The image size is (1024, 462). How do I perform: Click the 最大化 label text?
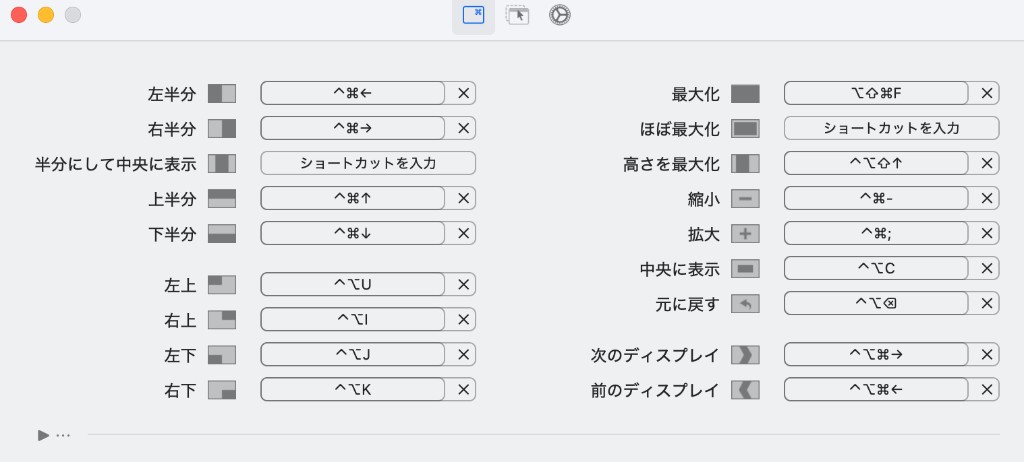(x=696, y=94)
